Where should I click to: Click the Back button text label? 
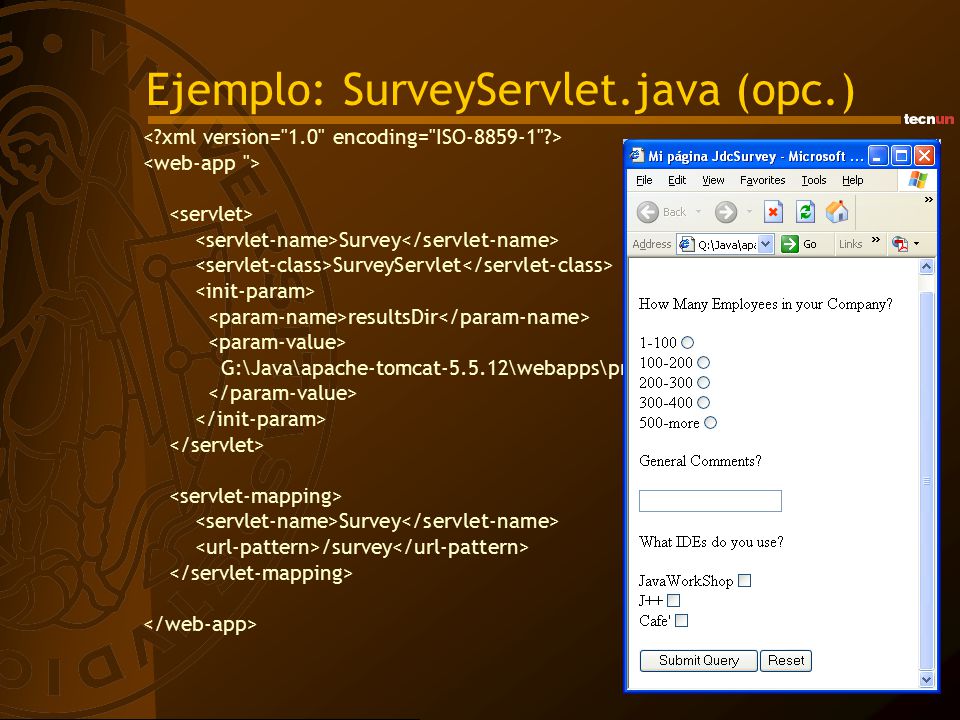tap(674, 212)
